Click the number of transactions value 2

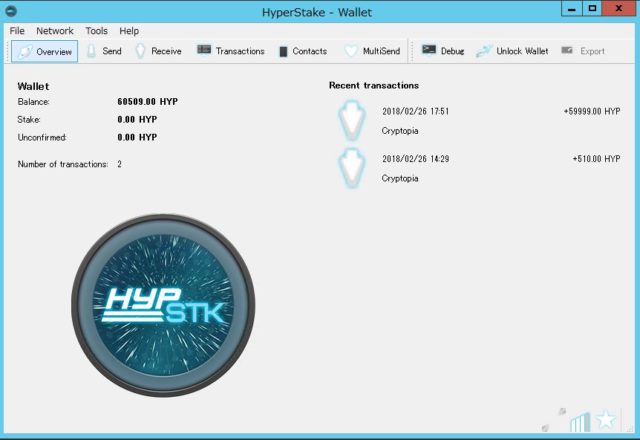119,164
